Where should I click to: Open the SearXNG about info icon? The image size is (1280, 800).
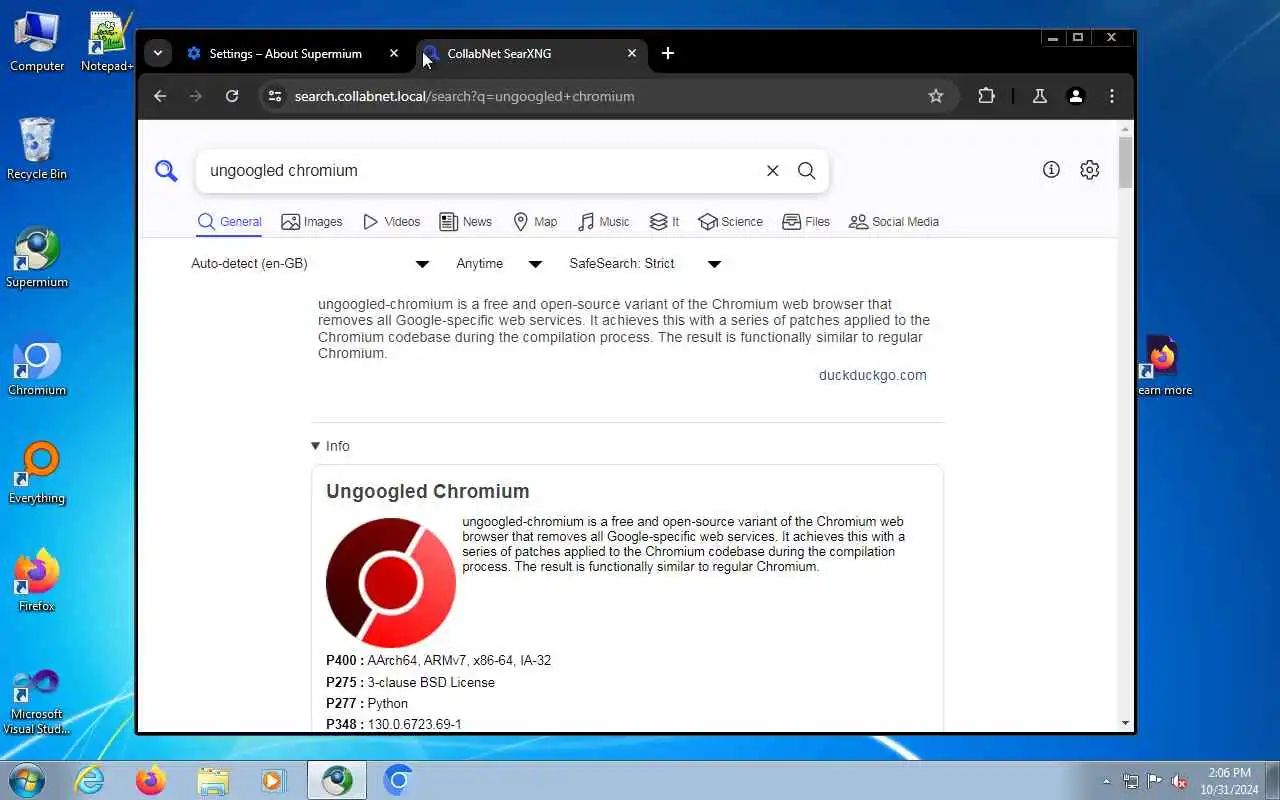(1051, 170)
